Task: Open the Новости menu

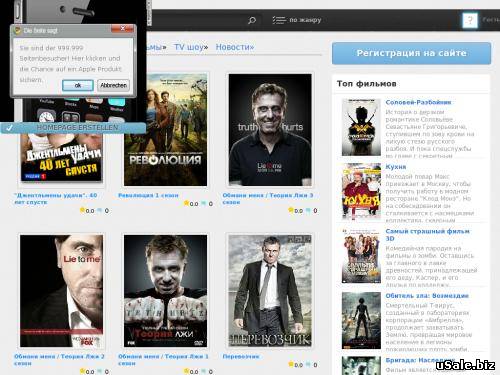Action: coord(235,47)
